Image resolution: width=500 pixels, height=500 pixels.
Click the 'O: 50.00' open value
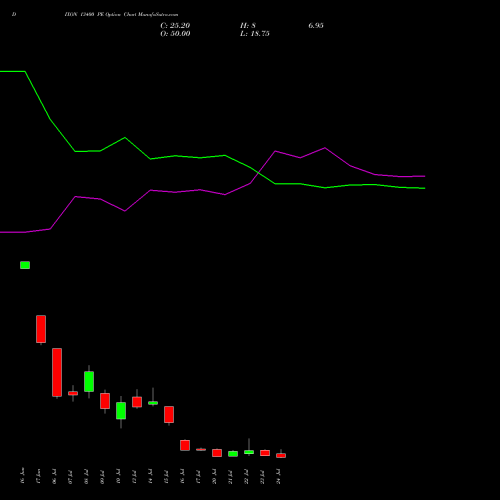[175, 34]
